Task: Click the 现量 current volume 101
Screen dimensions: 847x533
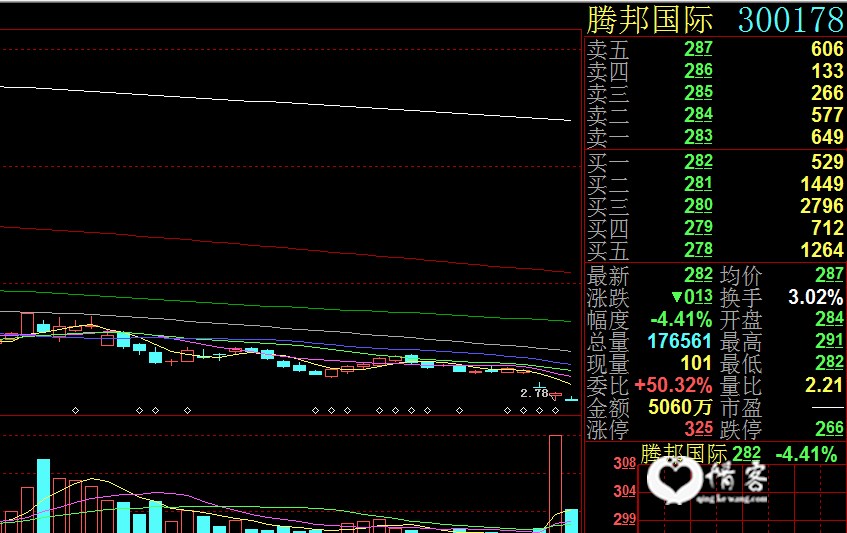Action: [696, 363]
